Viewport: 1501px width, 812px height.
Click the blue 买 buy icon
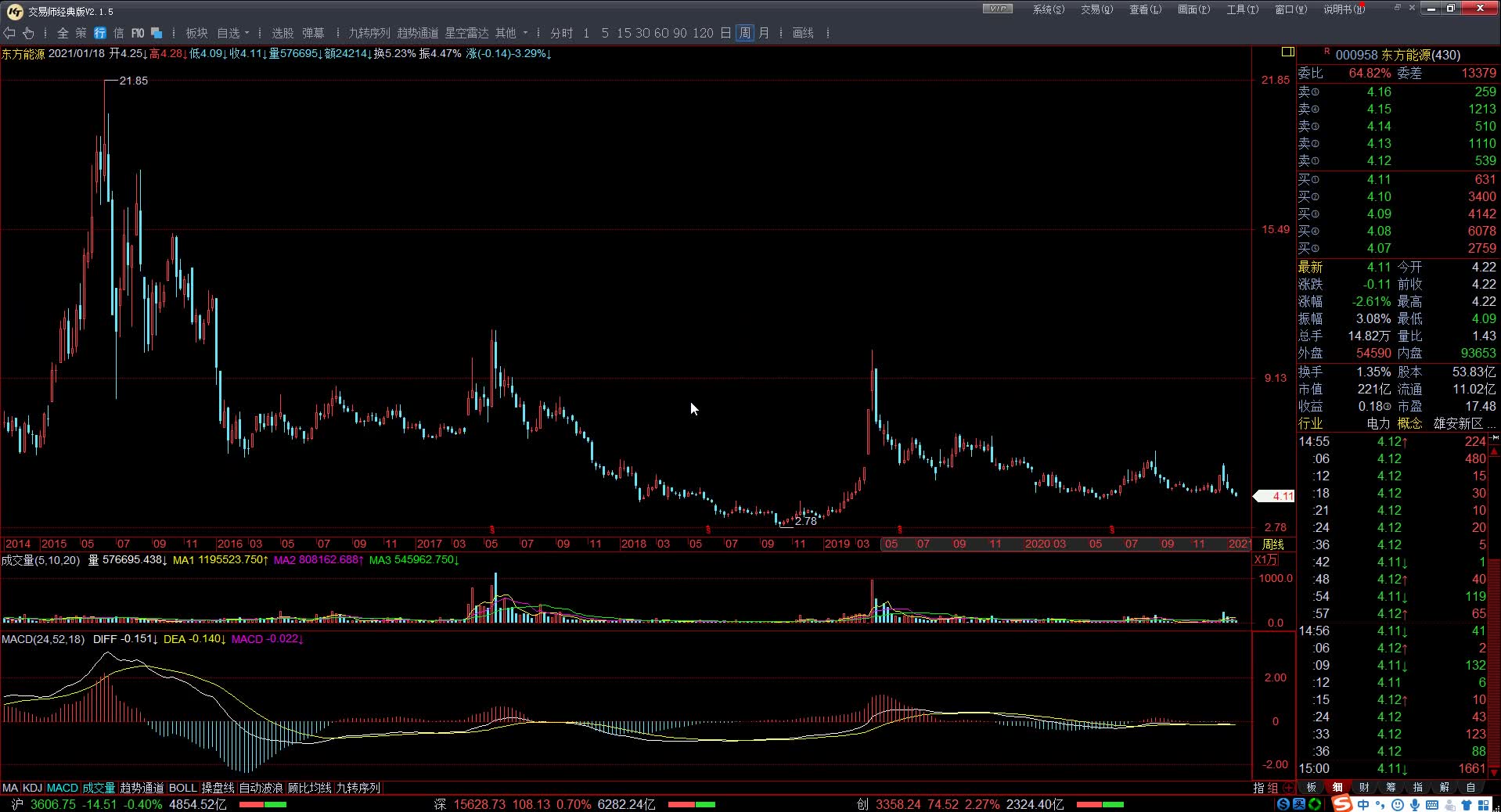1299,804
